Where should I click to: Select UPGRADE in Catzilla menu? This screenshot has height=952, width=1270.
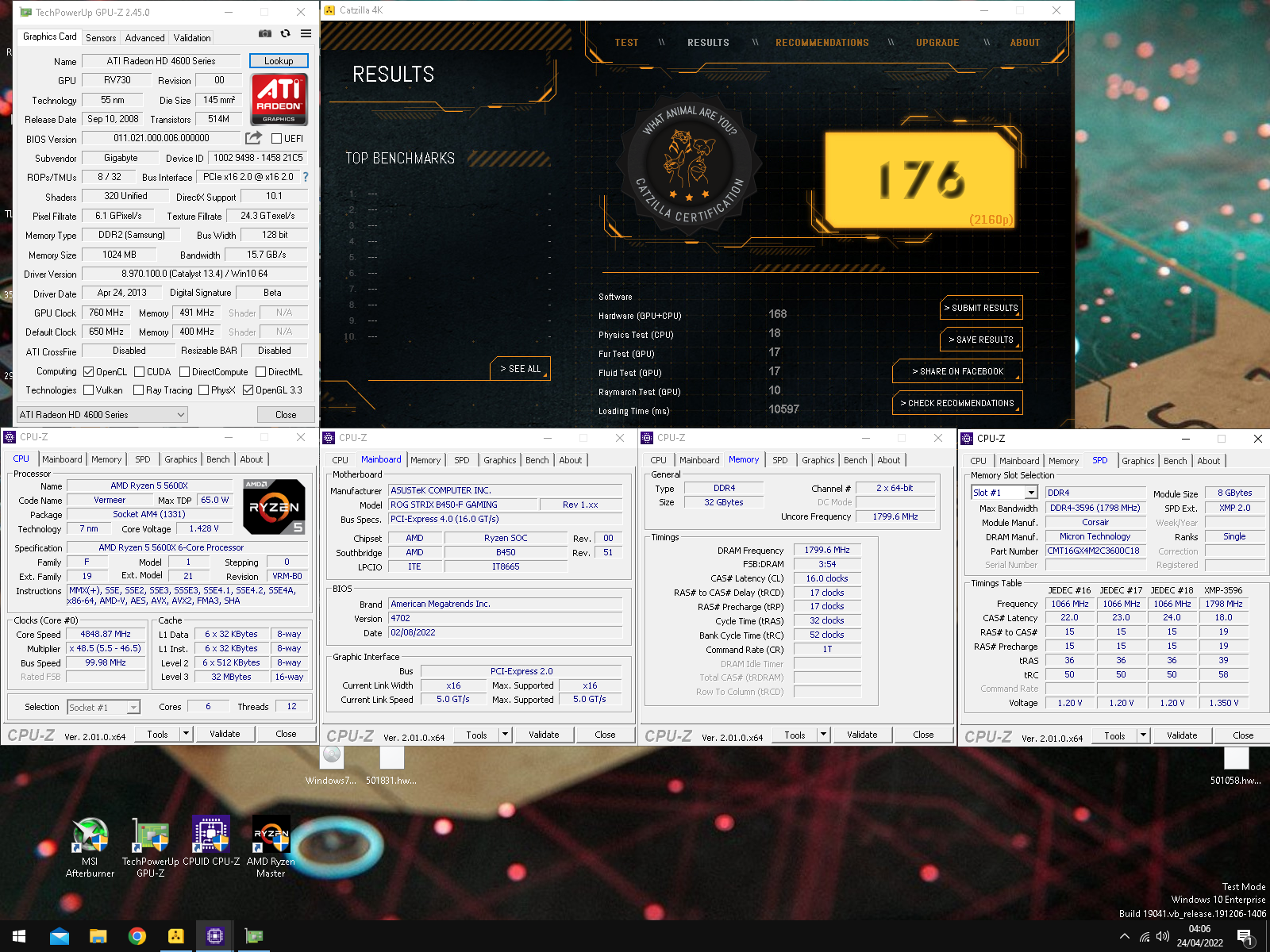tap(937, 43)
